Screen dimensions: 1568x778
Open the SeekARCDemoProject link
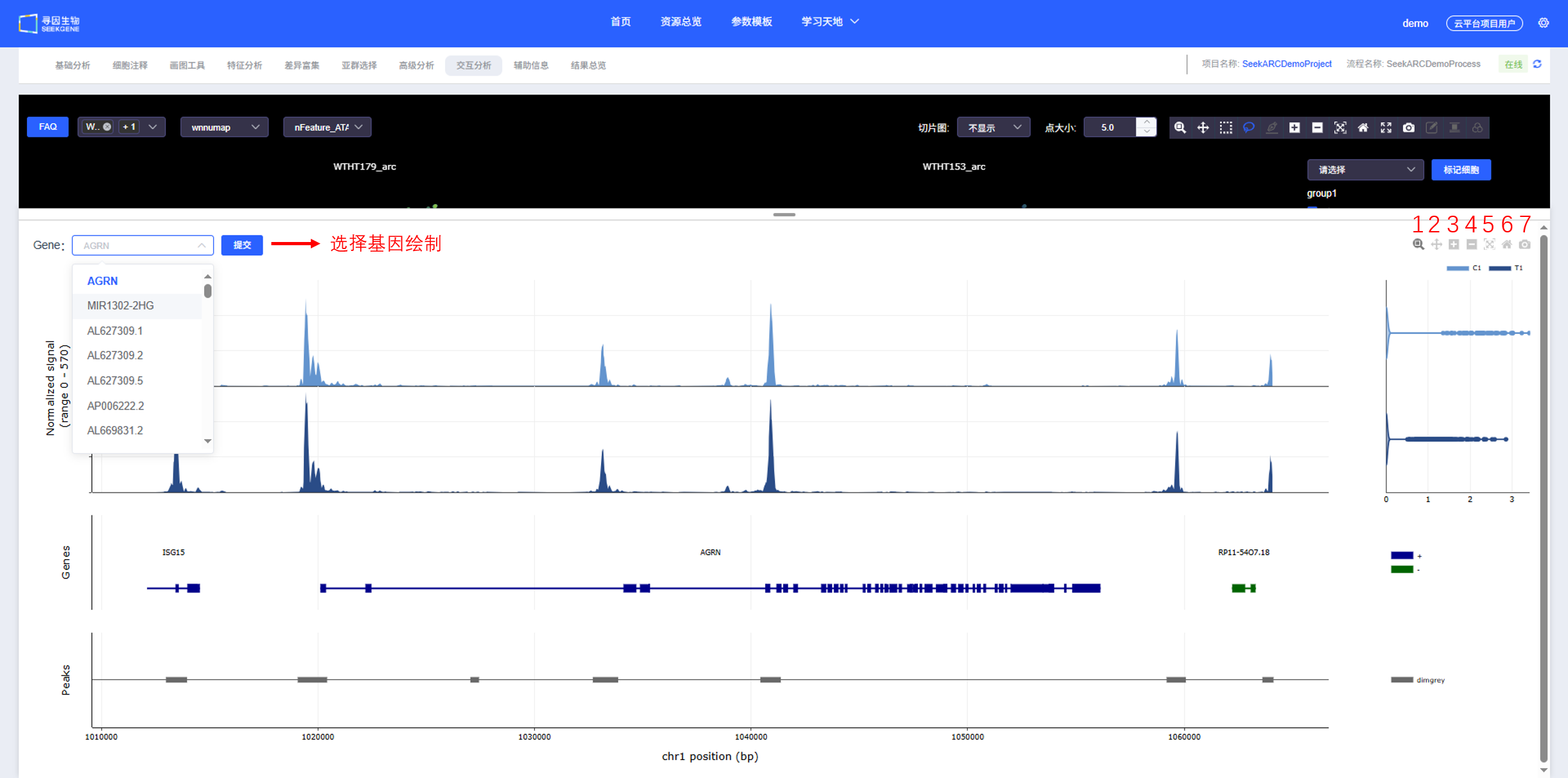pyautogui.click(x=1286, y=64)
